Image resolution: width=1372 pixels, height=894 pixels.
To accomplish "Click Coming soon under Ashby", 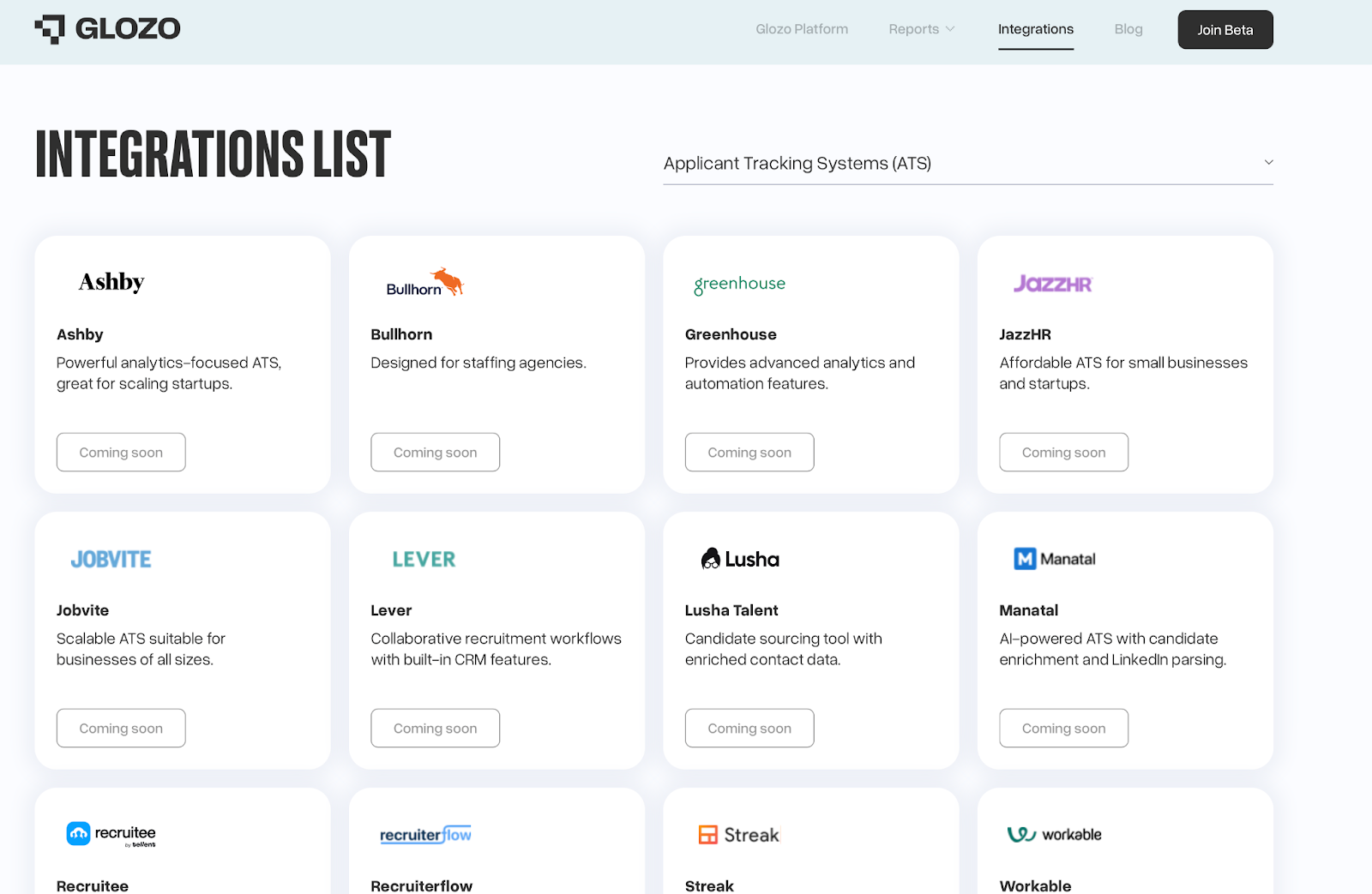I will (121, 453).
